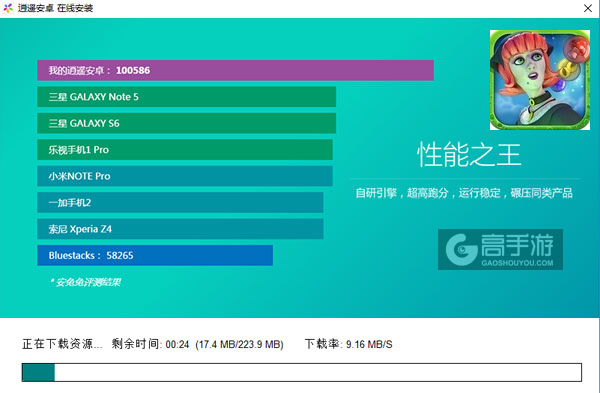Viewport: 600px width, 393px height.
Task: Click the 9.16 MB/S download rate text
Action: pos(369,344)
